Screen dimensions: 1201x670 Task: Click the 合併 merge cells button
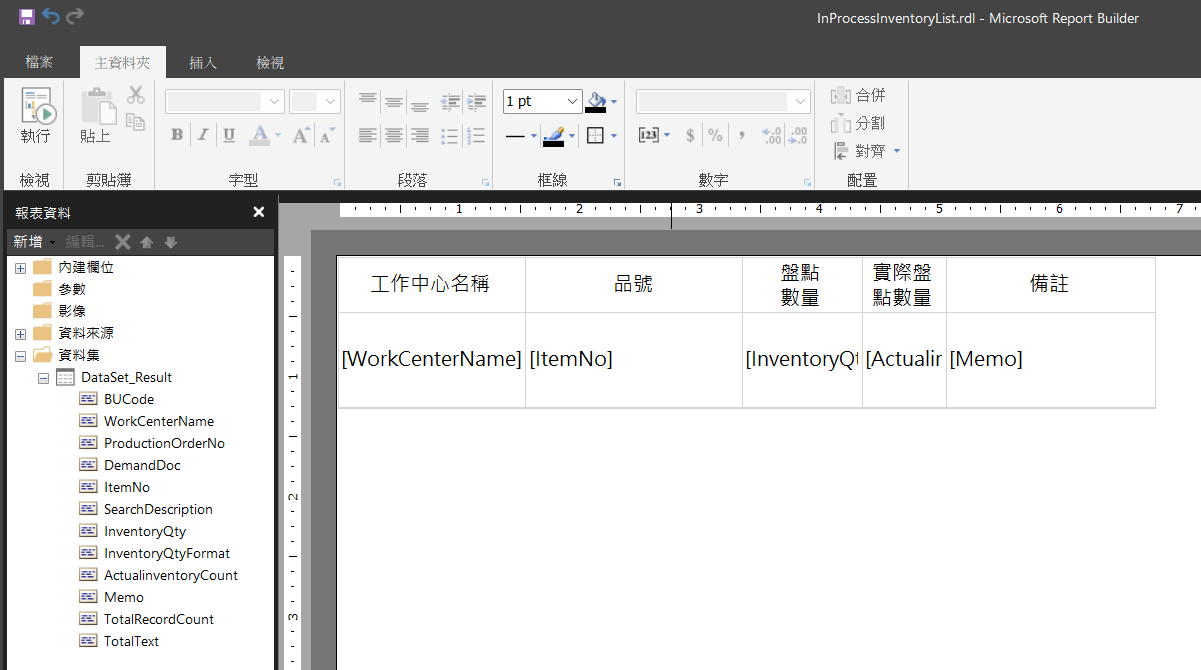coord(858,95)
